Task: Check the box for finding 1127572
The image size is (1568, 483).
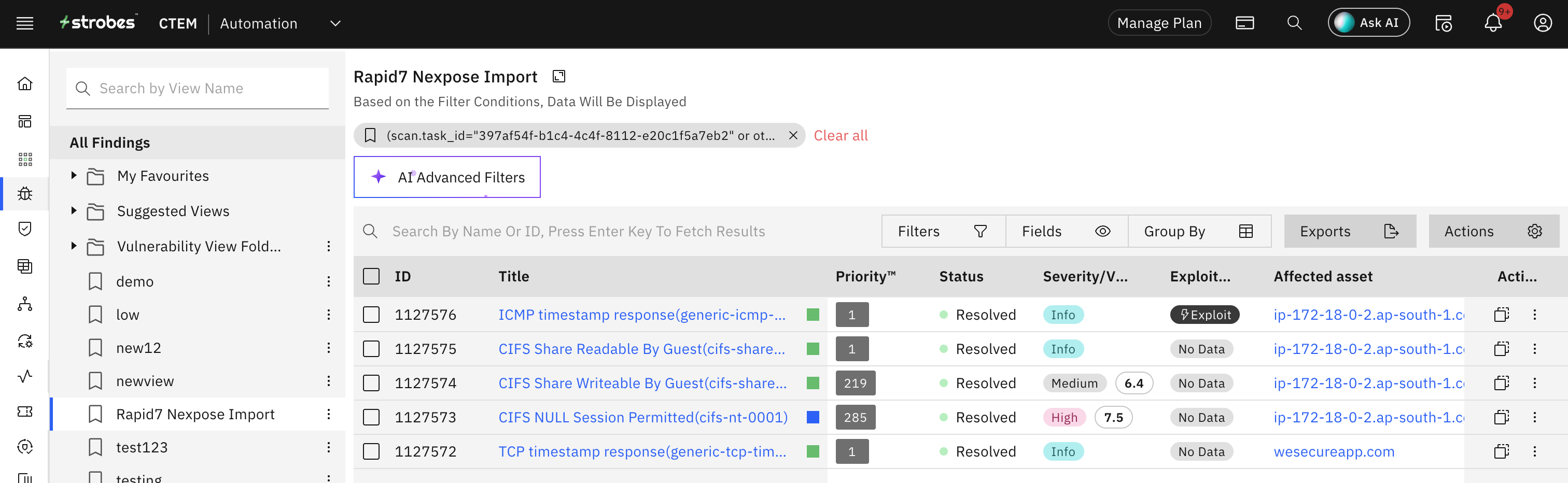Action: coord(371,452)
